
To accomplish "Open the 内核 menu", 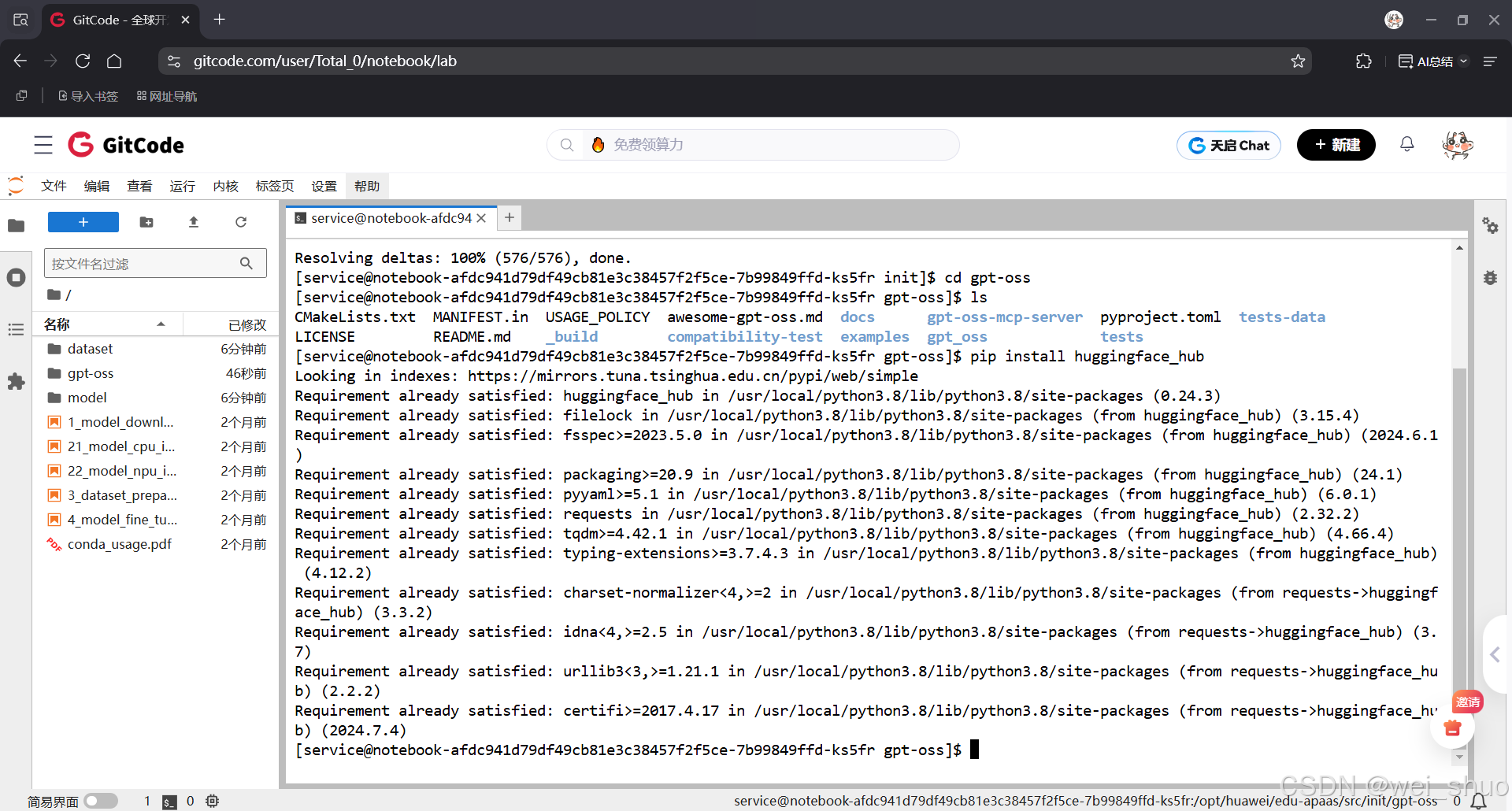I will click(x=225, y=186).
